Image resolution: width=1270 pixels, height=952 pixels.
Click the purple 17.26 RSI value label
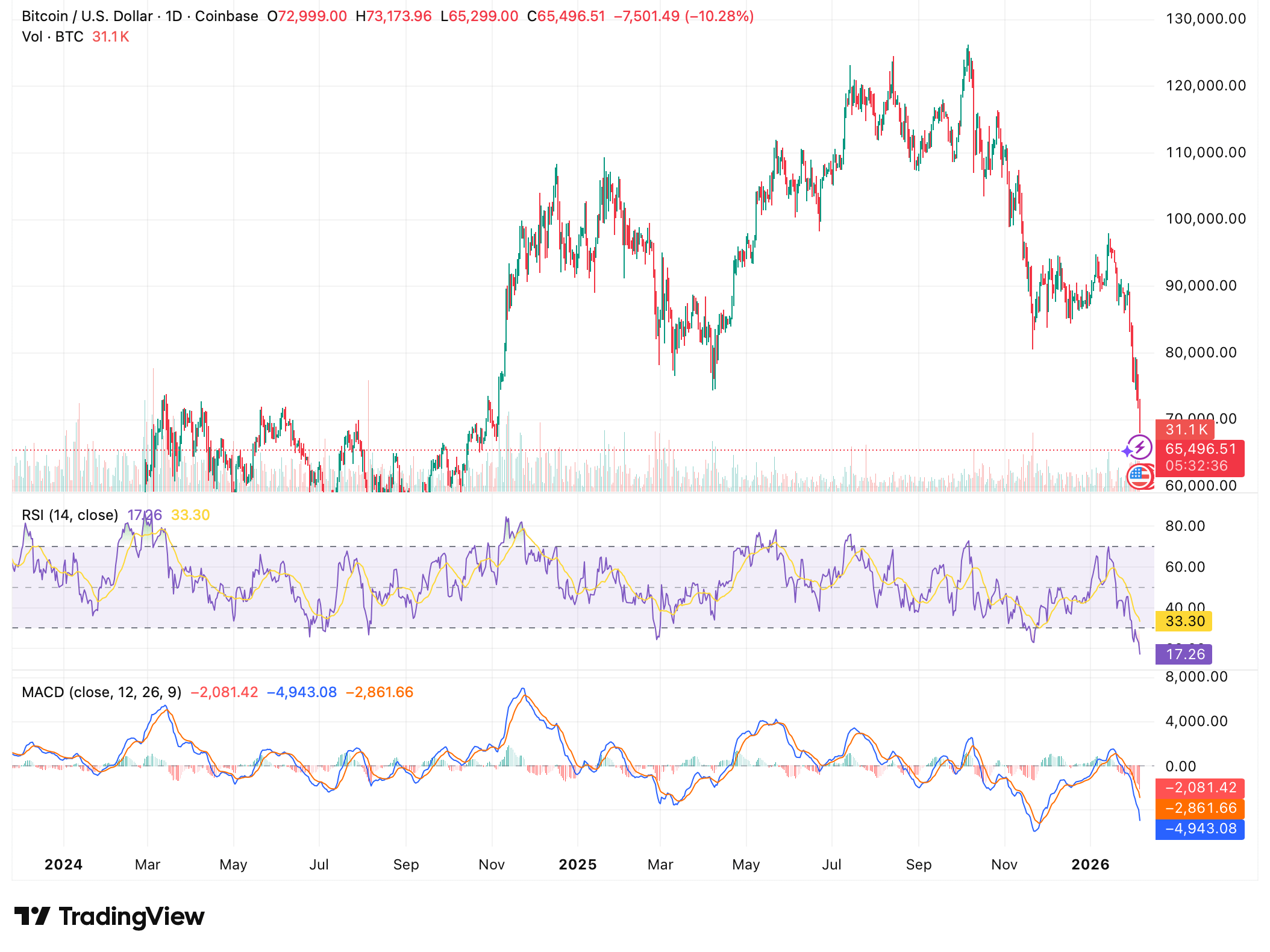coord(1184,654)
